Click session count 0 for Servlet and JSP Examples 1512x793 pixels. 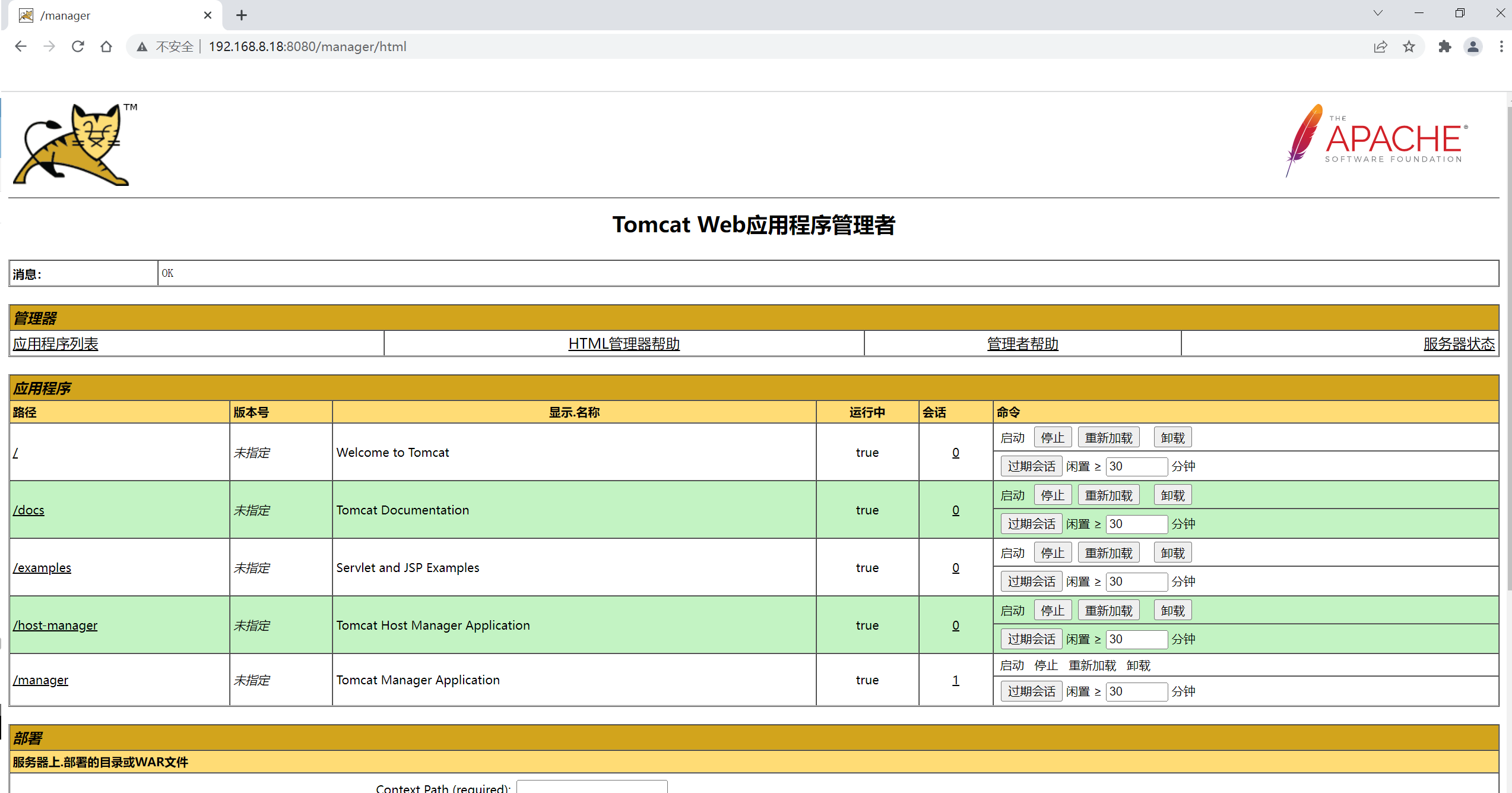[x=956, y=568]
